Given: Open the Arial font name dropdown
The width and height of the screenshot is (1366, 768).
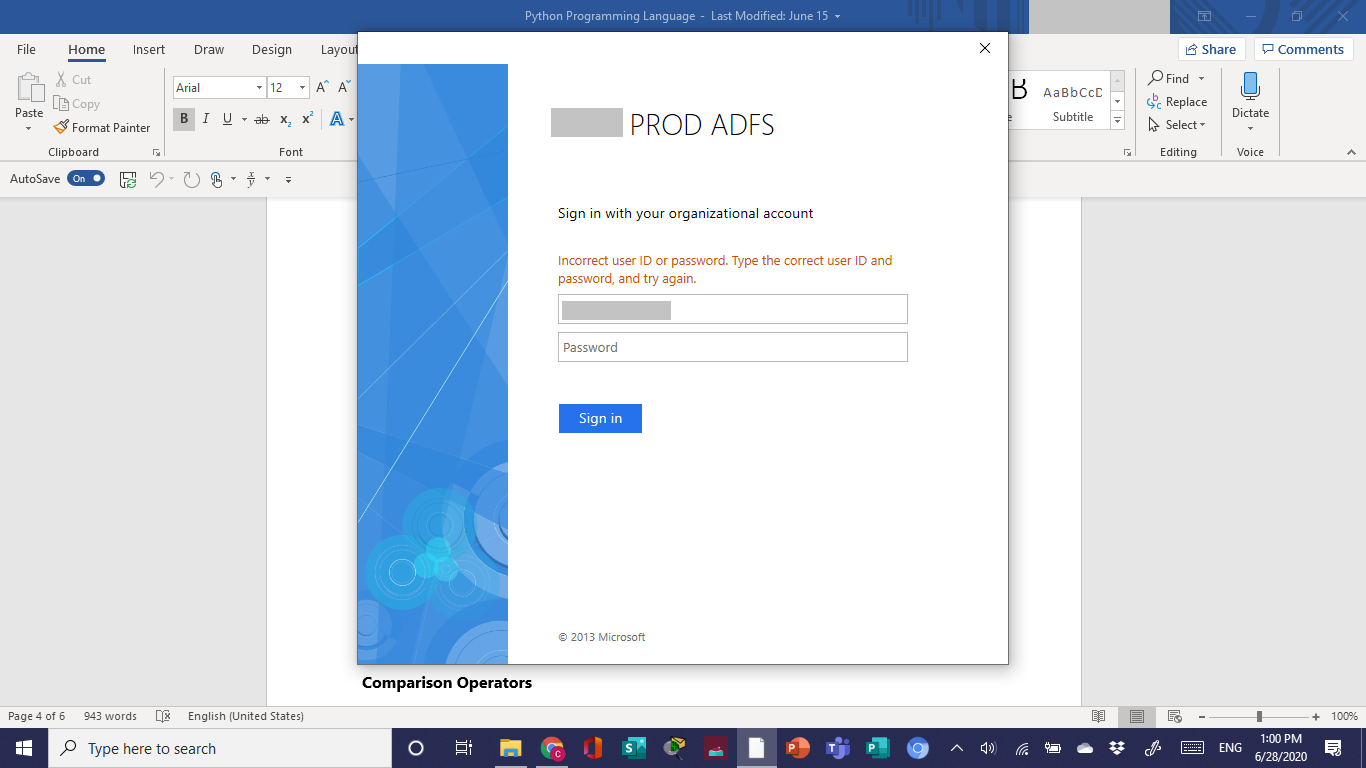Looking at the screenshot, I should 259,88.
